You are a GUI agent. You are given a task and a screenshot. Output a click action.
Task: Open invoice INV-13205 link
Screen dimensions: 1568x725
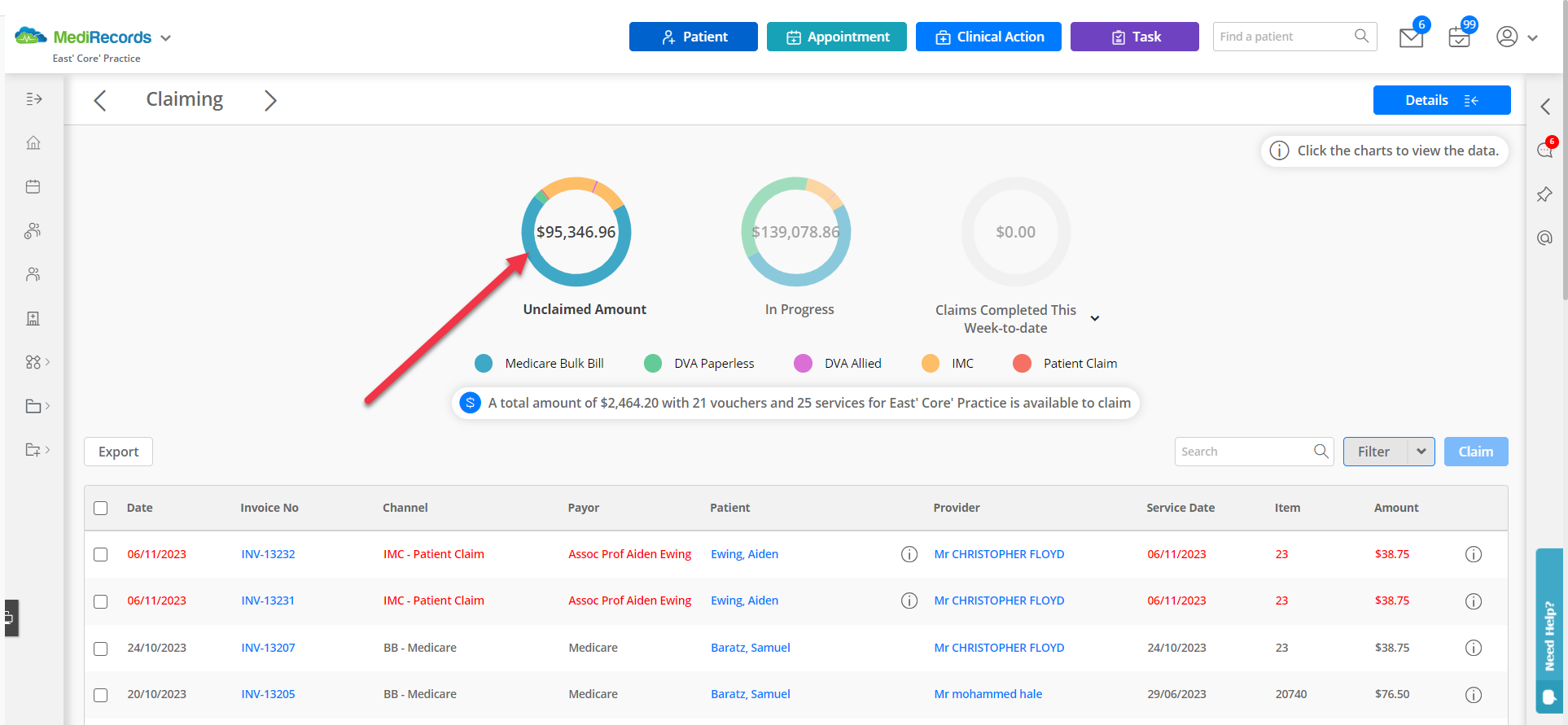(x=268, y=694)
